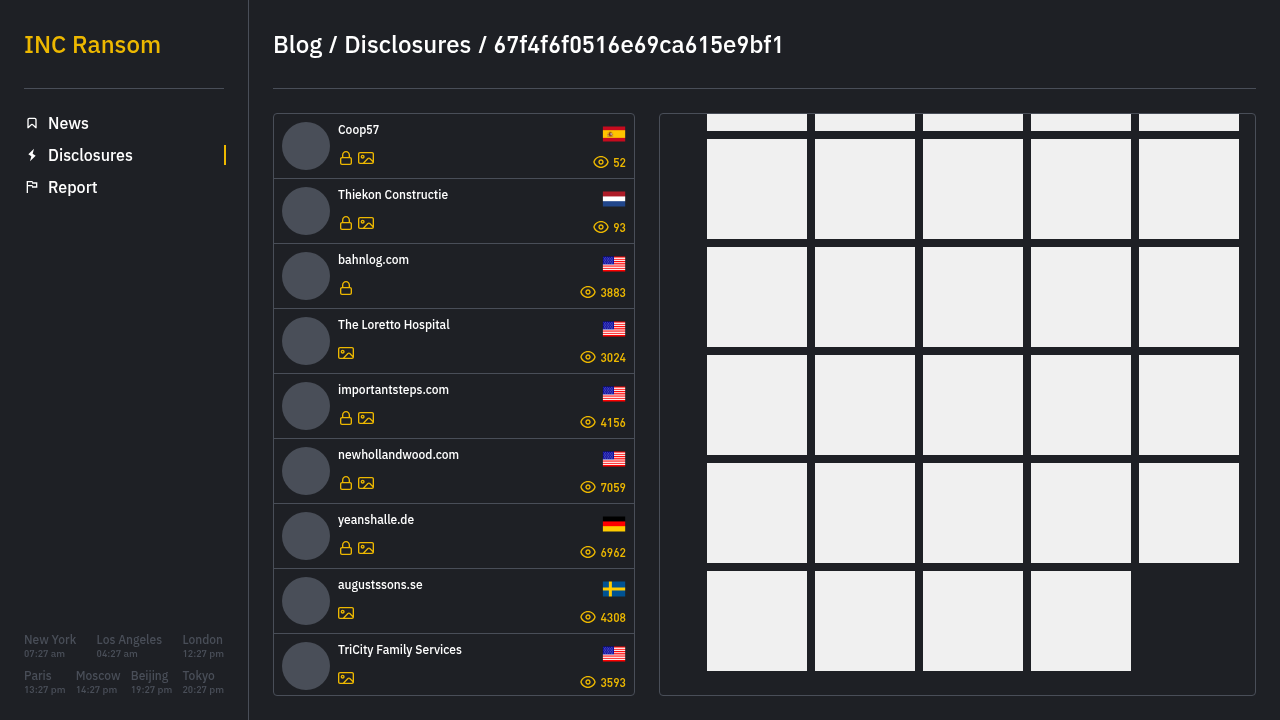Click the Spain flag on Coop57 row

click(x=614, y=134)
